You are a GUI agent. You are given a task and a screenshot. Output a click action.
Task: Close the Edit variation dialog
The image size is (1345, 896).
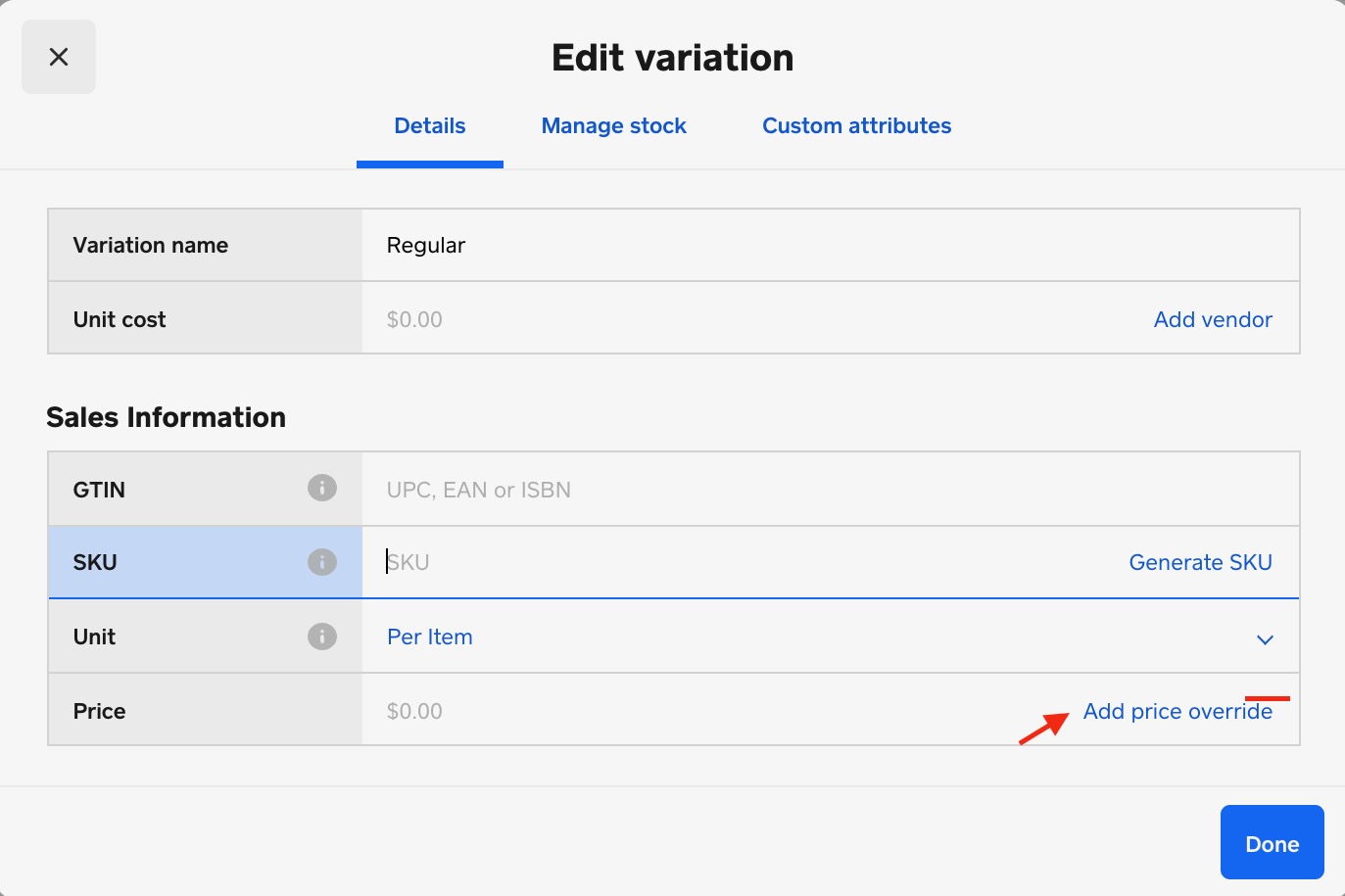point(59,57)
